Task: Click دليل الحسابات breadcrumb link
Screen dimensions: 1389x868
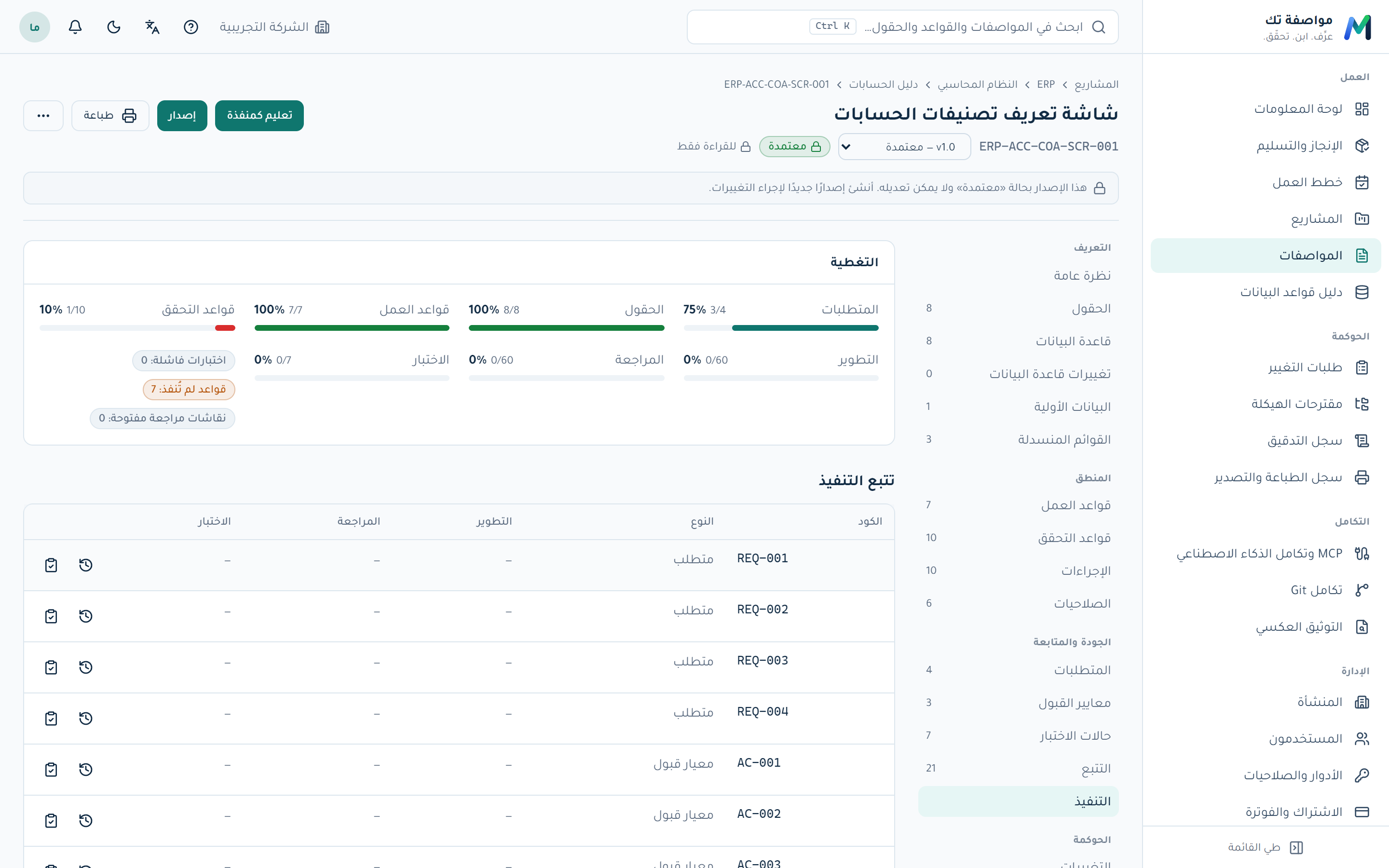Action: coord(884,84)
